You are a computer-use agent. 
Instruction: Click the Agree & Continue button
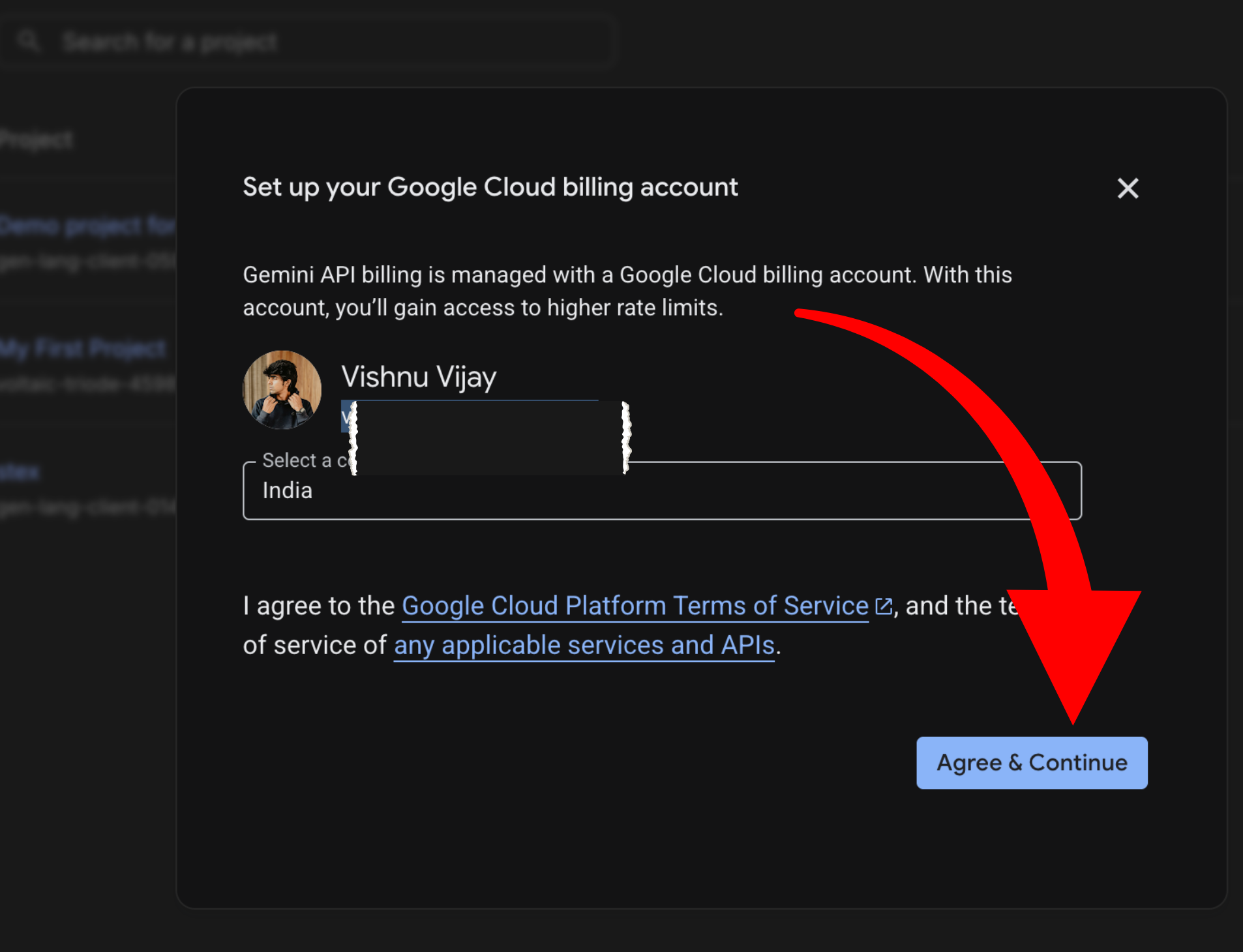coord(1032,762)
